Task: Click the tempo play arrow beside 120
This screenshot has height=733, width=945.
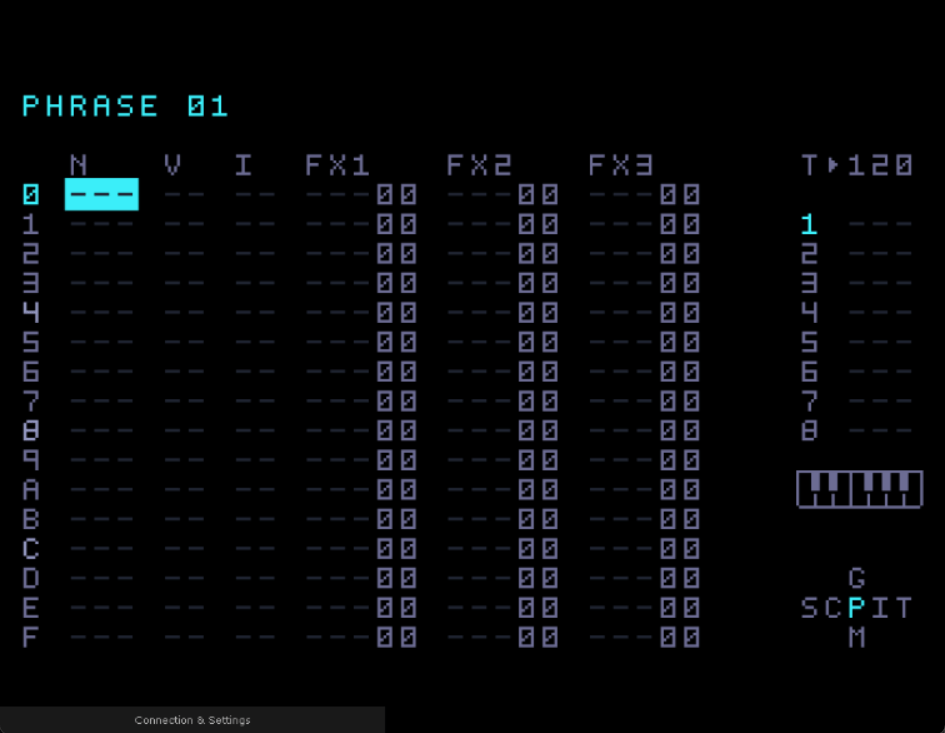Action: [833, 166]
